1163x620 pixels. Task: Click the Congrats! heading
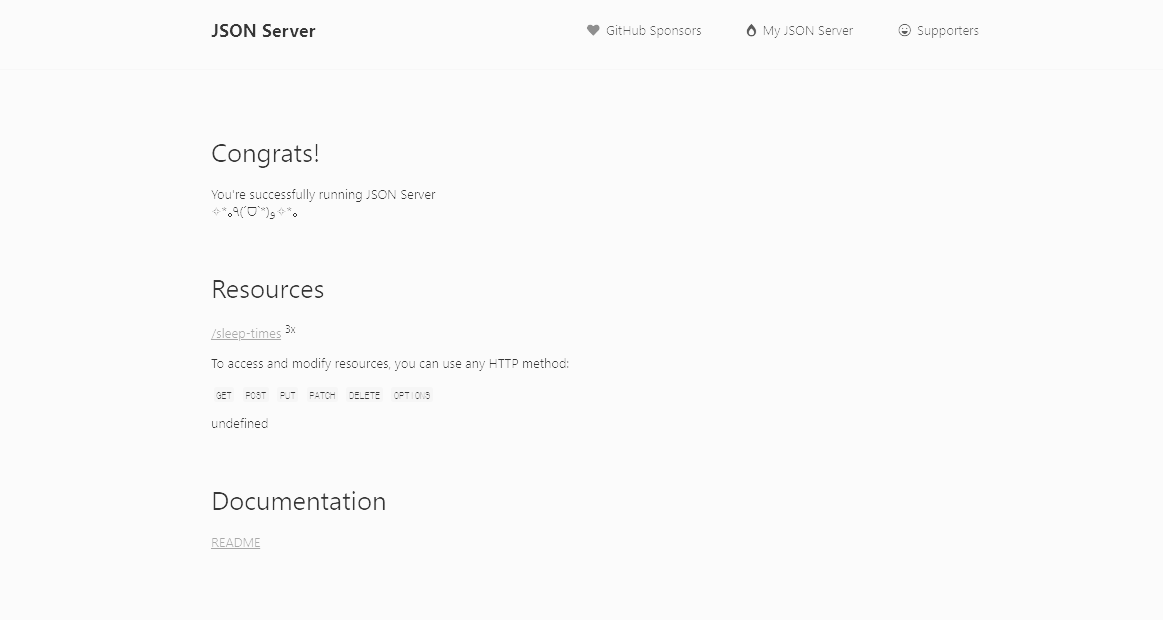(266, 154)
